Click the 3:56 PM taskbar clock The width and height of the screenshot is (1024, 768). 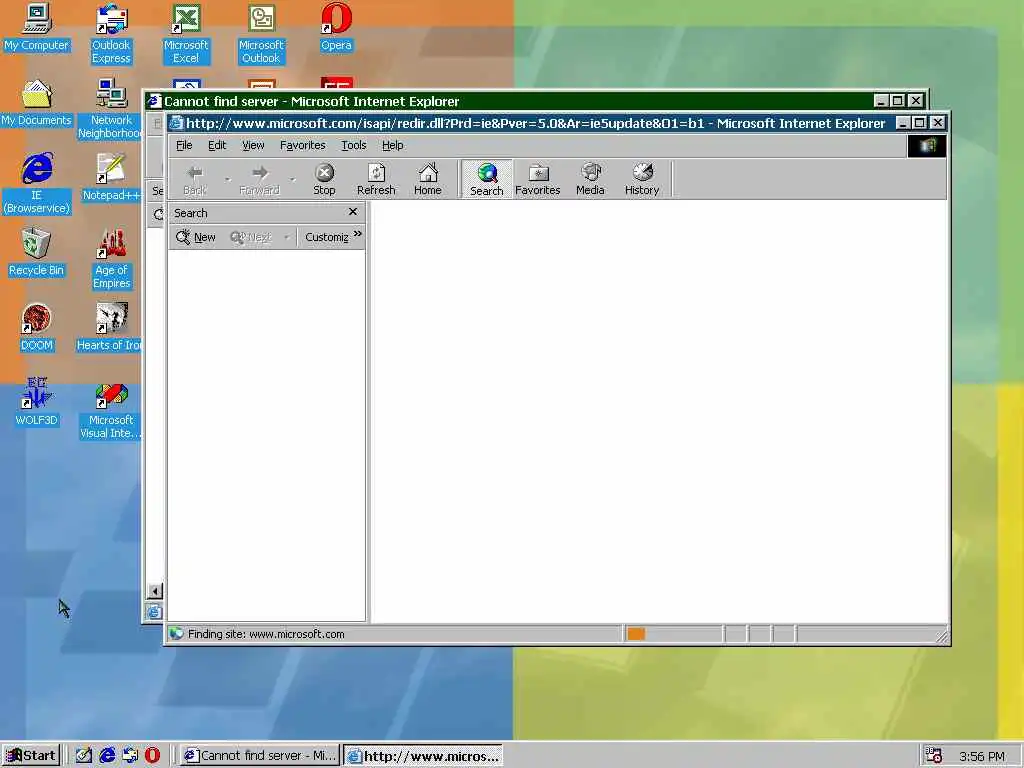pos(982,756)
